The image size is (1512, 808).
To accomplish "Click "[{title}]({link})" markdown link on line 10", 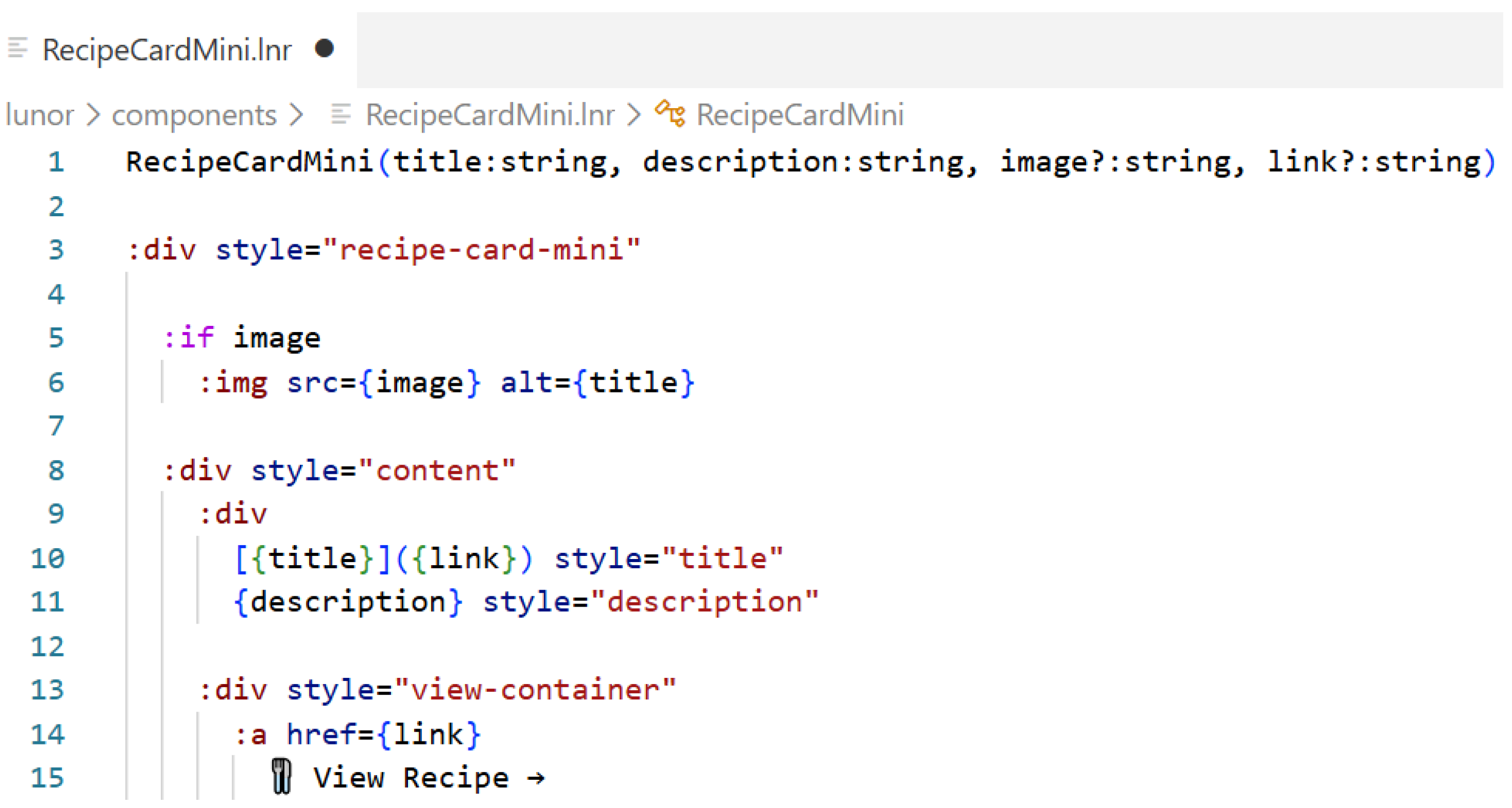I will pos(383,558).
